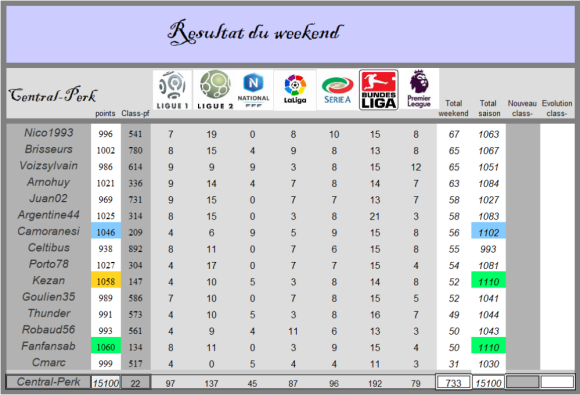Select the Premier League lion logo
The image size is (580, 395).
pos(419,89)
